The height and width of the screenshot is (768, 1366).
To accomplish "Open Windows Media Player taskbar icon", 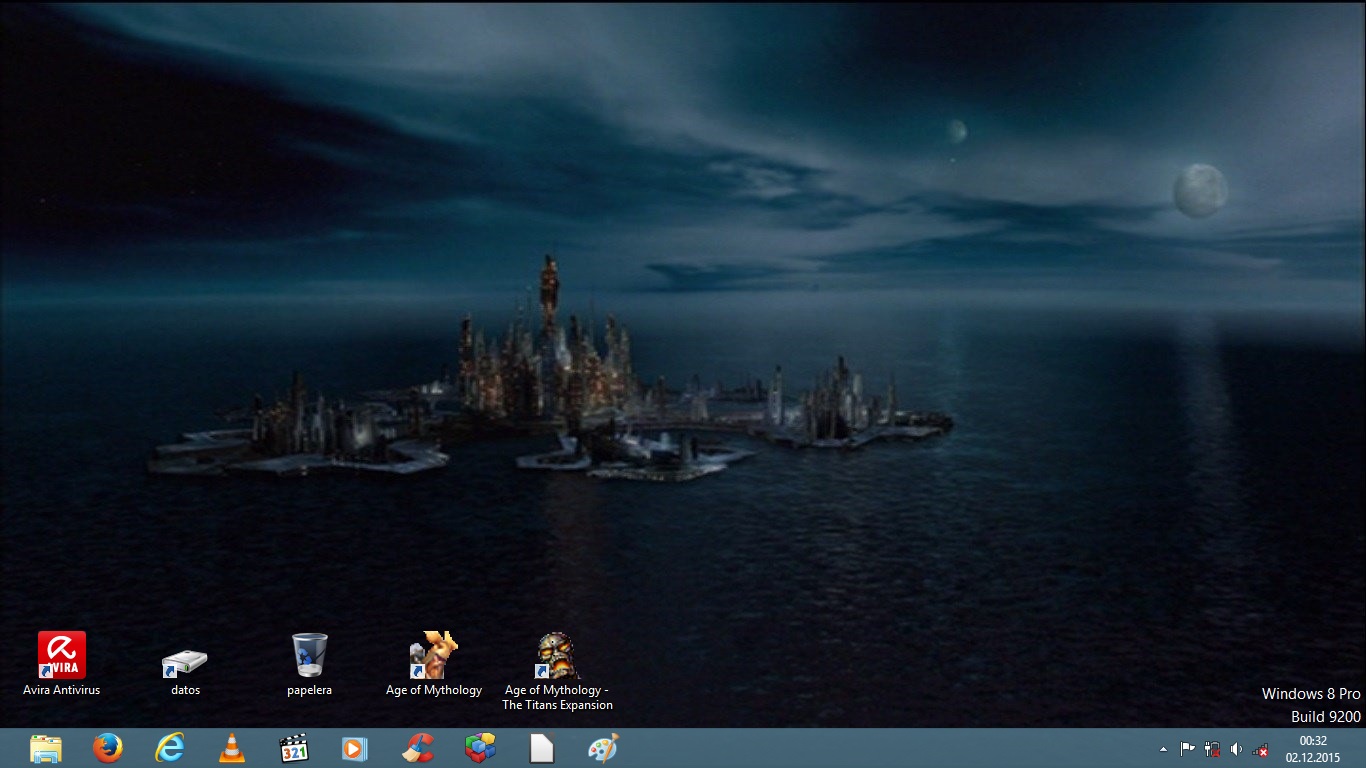I will click(355, 748).
